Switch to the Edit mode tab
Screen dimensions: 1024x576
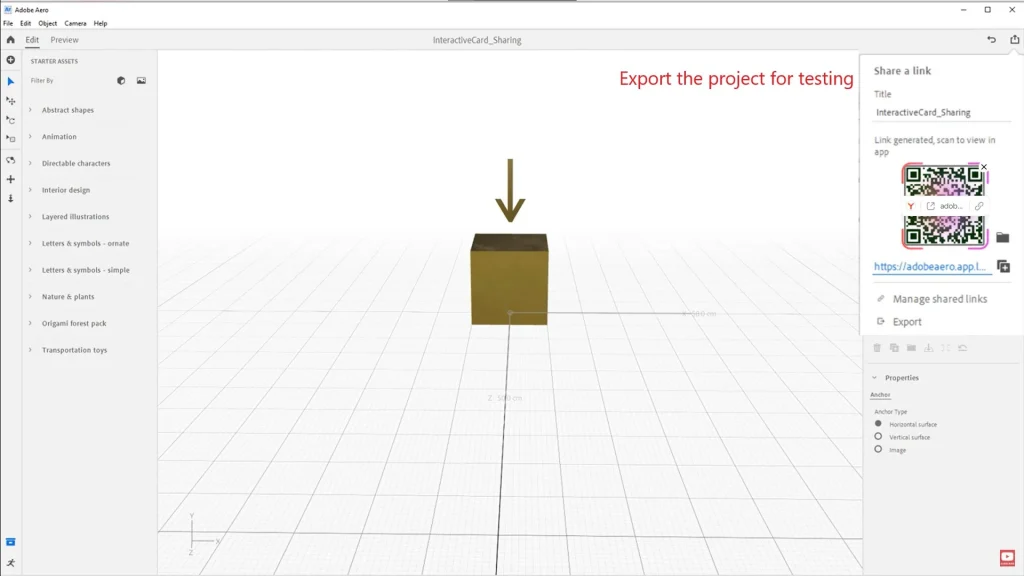[x=32, y=40]
